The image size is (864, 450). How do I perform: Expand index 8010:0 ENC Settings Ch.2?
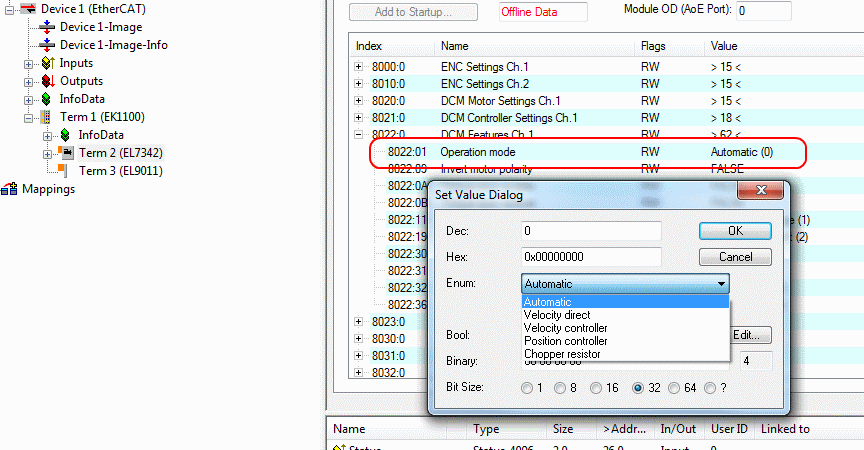pos(358,84)
